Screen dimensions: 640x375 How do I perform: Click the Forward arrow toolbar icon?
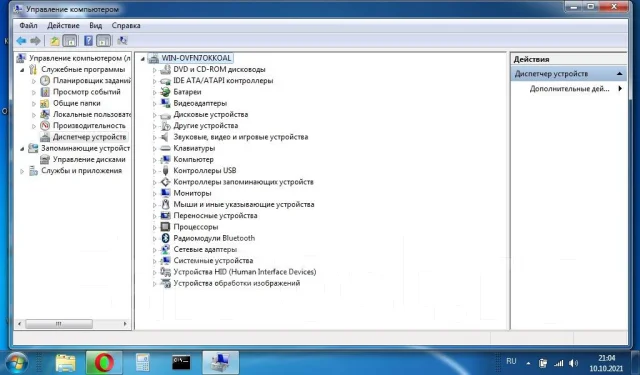click(x=36, y=40)
